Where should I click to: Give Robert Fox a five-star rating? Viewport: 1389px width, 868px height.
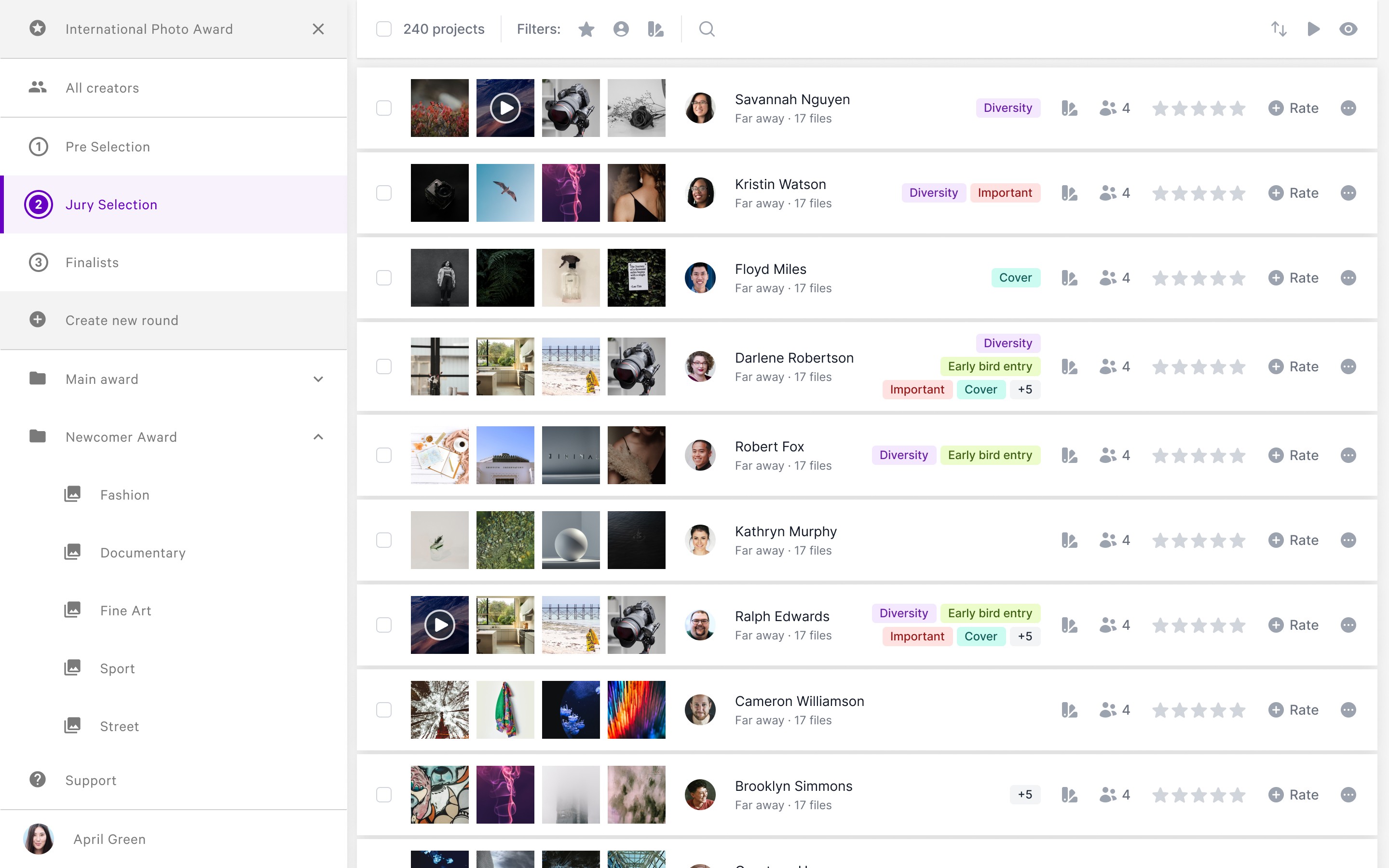(1239, 455)
